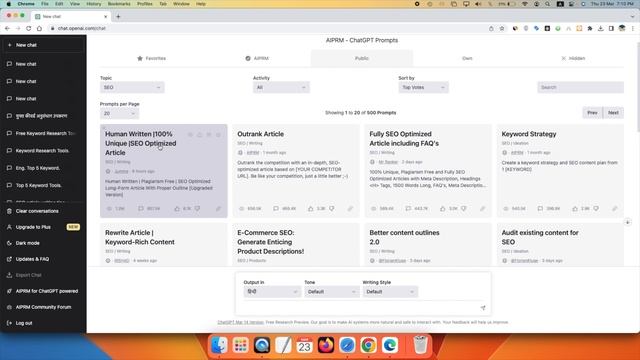Screen dimensions: 640x360
Task: Click thumbs up on Human Written article card
Action: click(177, 209)
